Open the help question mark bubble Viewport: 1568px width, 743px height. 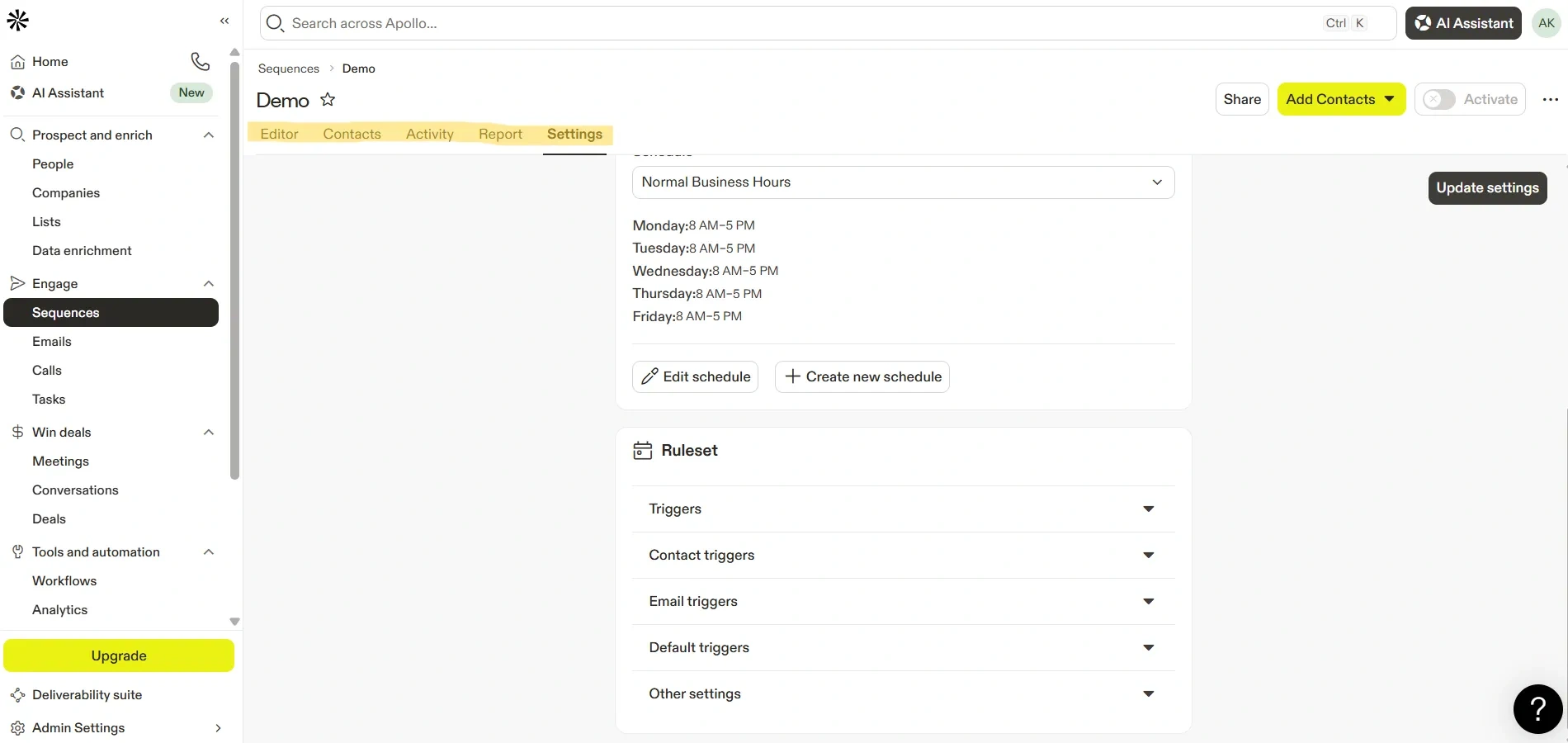pos(1537,708)
